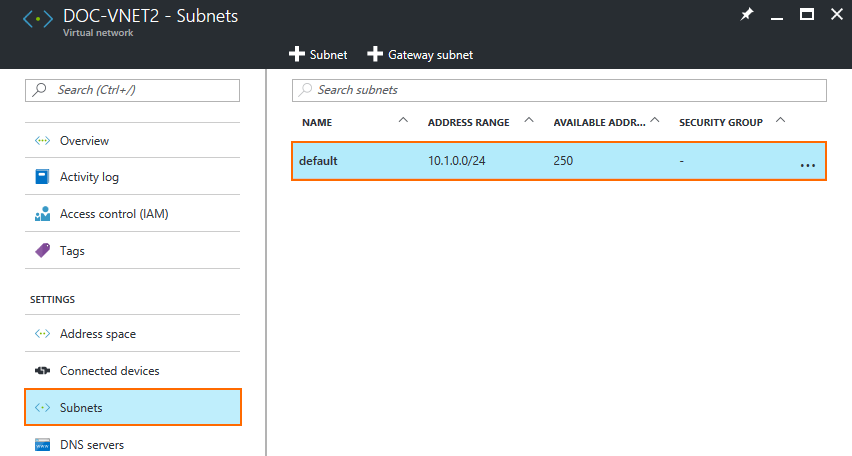852x456 pixels.
Task: Focus the Search subnets field
Action: 559,90
